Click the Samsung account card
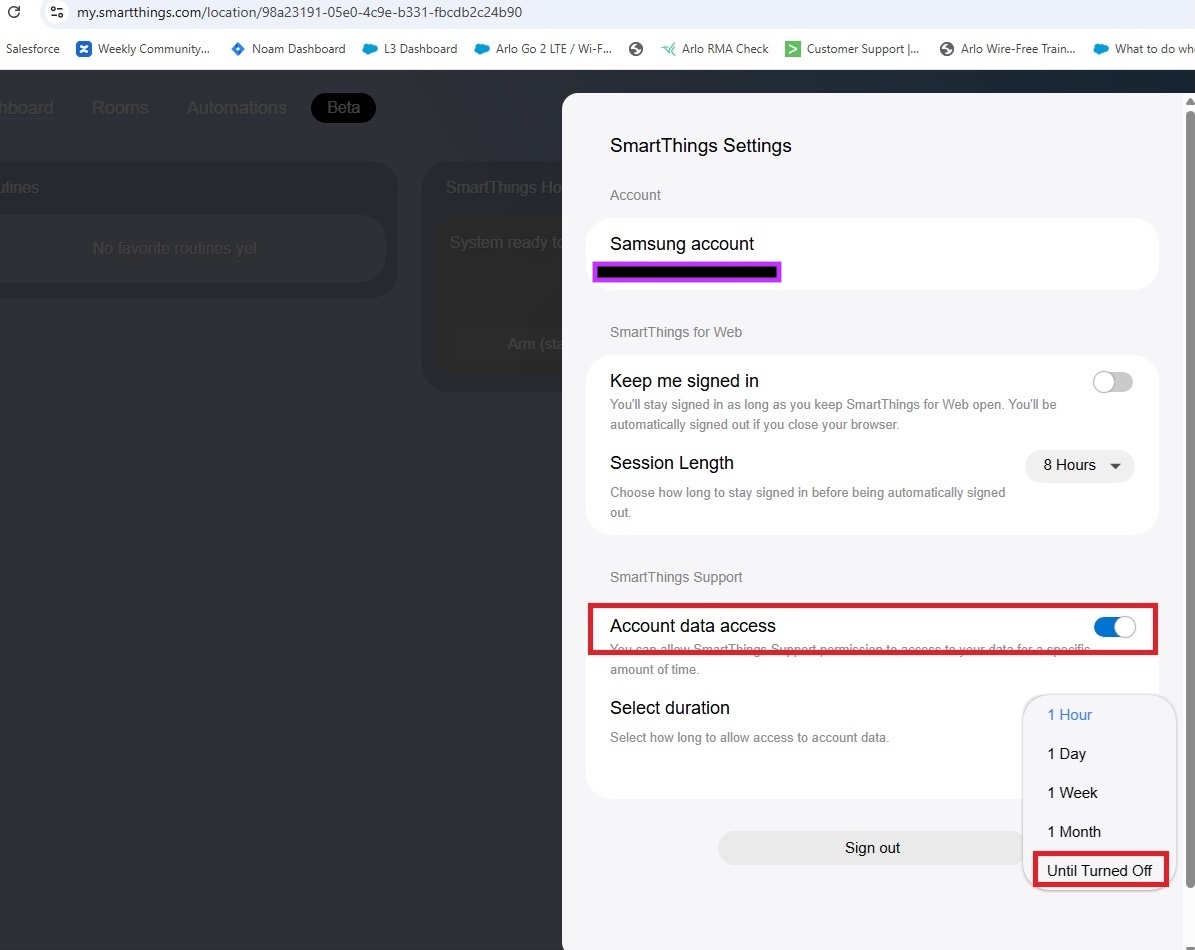 [872, 254]
